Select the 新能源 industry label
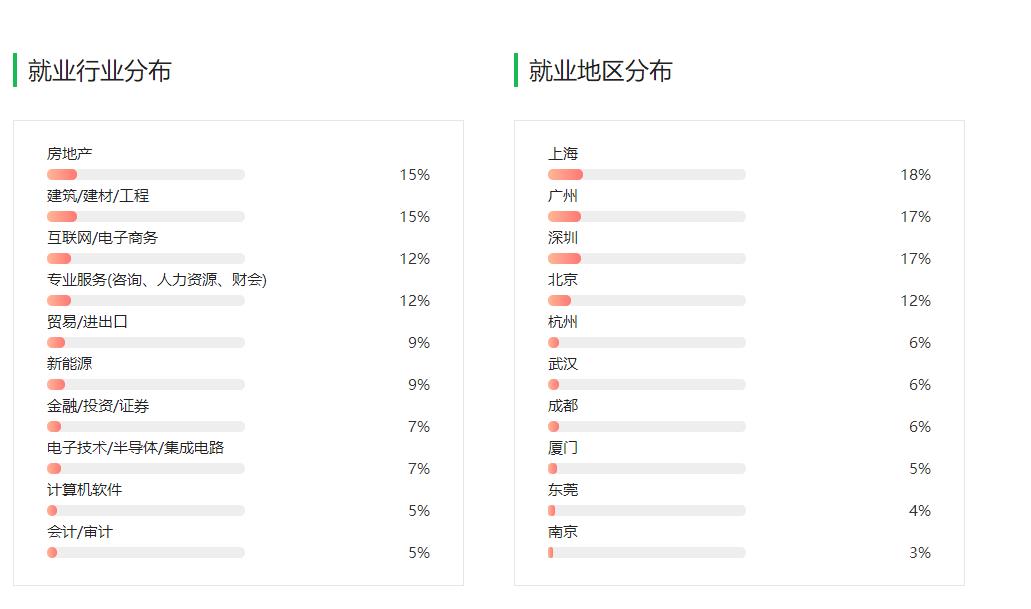The image size is (1031, 609). (69, 364)
